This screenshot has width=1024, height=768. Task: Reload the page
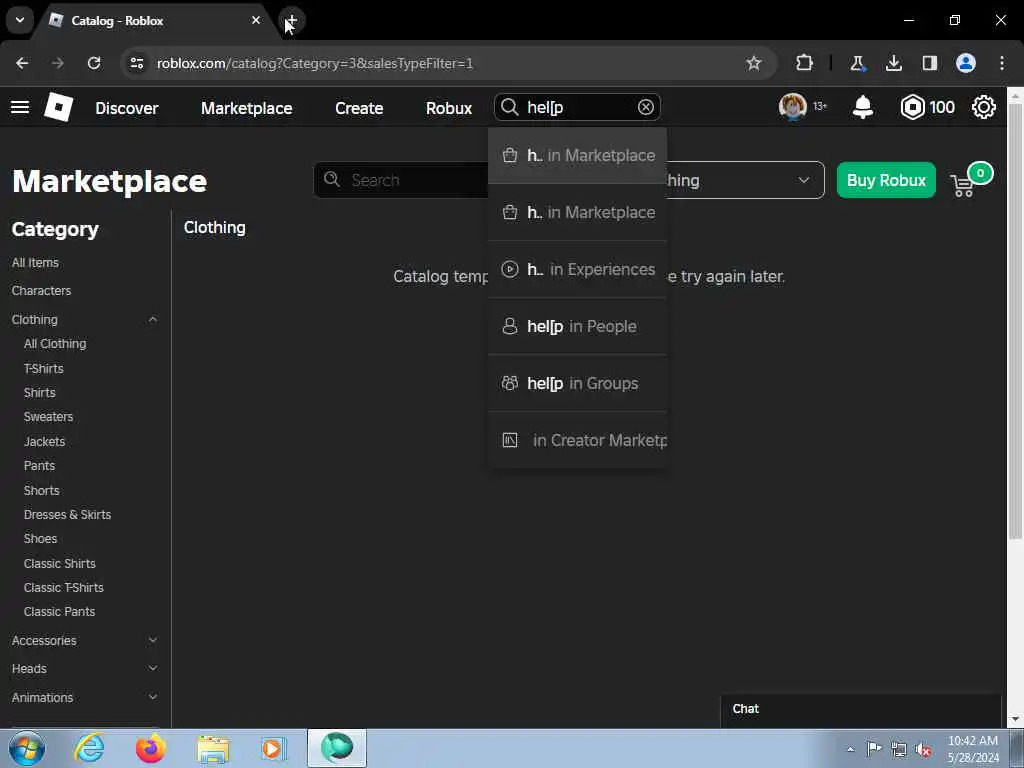[x=94, y=63]
